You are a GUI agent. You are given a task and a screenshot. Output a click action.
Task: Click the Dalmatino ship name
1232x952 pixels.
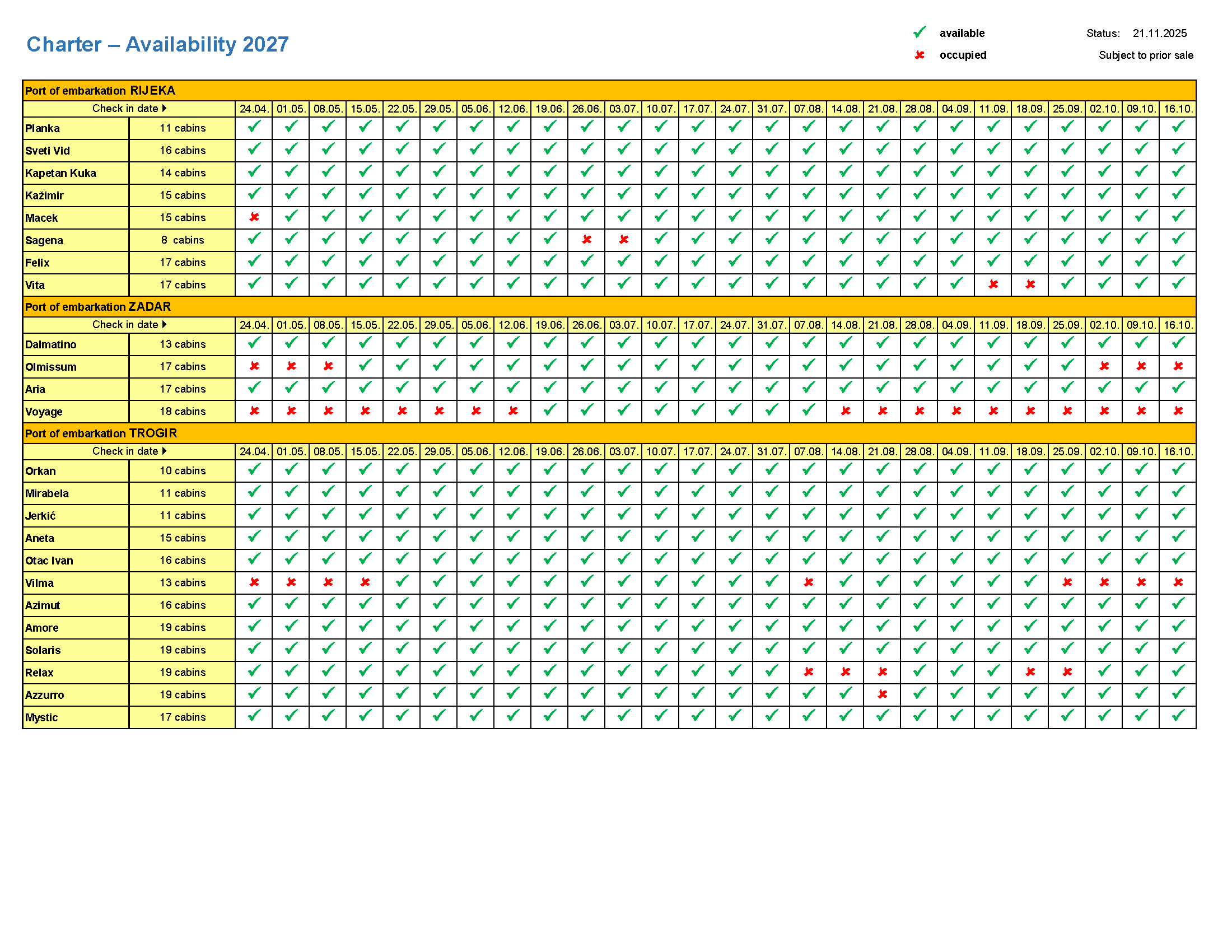(51, 344)
